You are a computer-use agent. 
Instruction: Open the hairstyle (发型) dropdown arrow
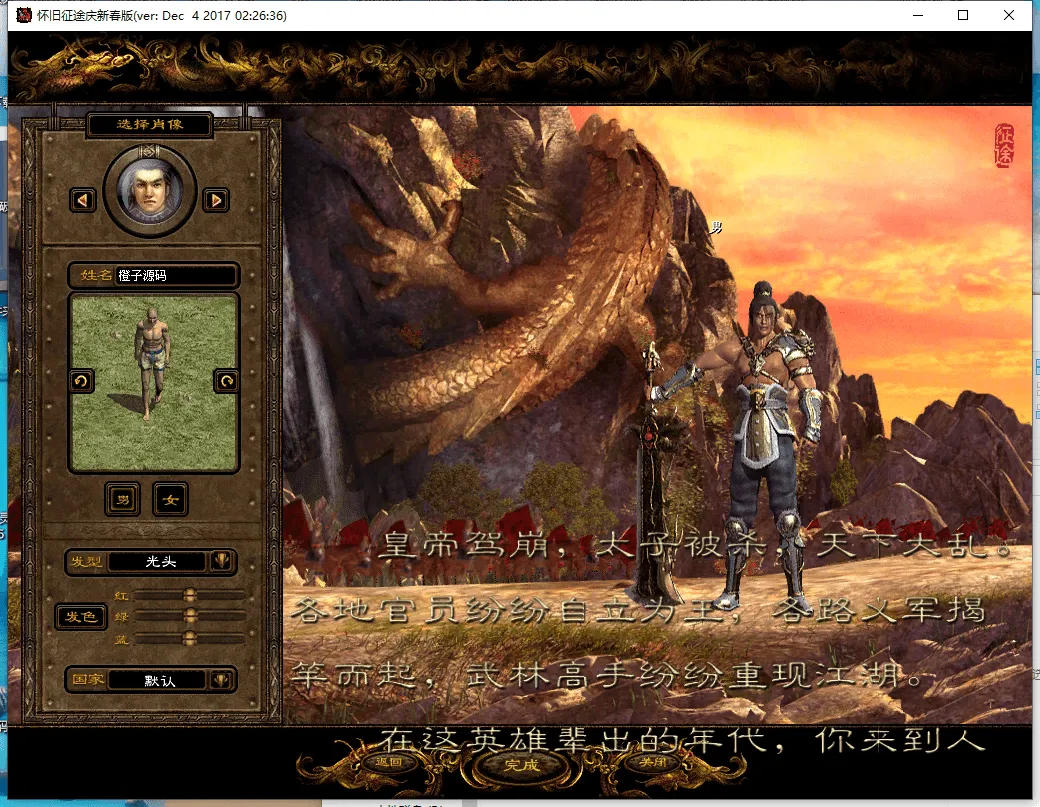coord(222,562)
